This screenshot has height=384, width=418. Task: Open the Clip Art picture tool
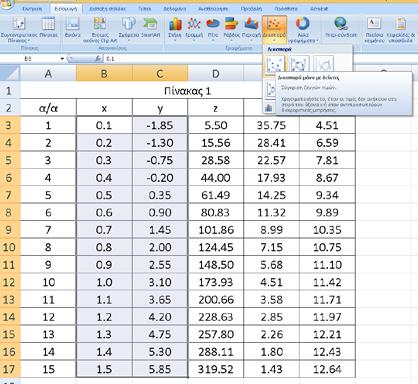tap(100, 29)
